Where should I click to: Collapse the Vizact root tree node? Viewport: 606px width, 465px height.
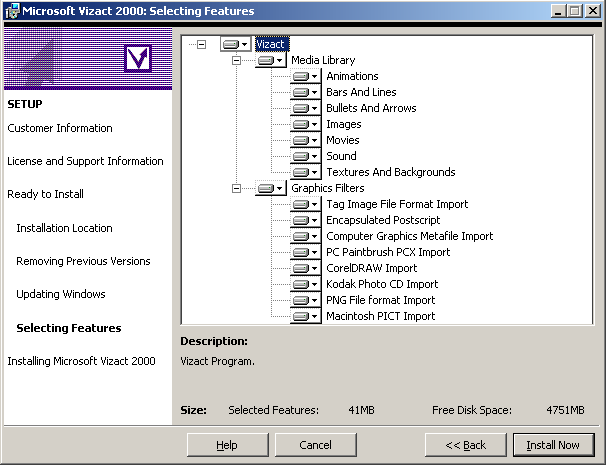[201, 44]
